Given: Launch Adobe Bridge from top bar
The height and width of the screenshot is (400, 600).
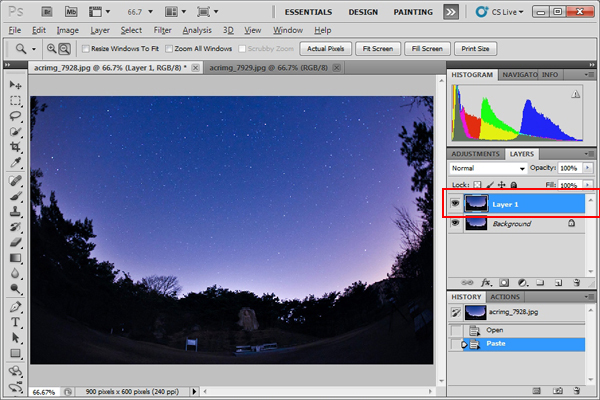Looking at the screenshot, I should tap(47, 12).
